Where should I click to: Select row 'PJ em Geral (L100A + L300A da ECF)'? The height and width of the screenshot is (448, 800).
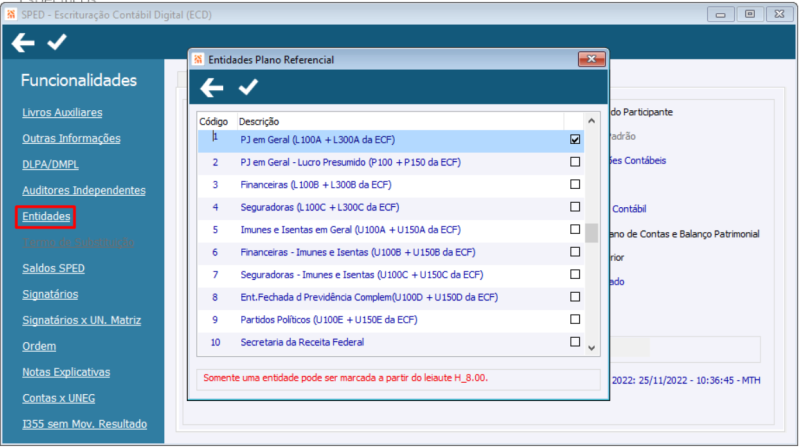[x=391, y=140]
